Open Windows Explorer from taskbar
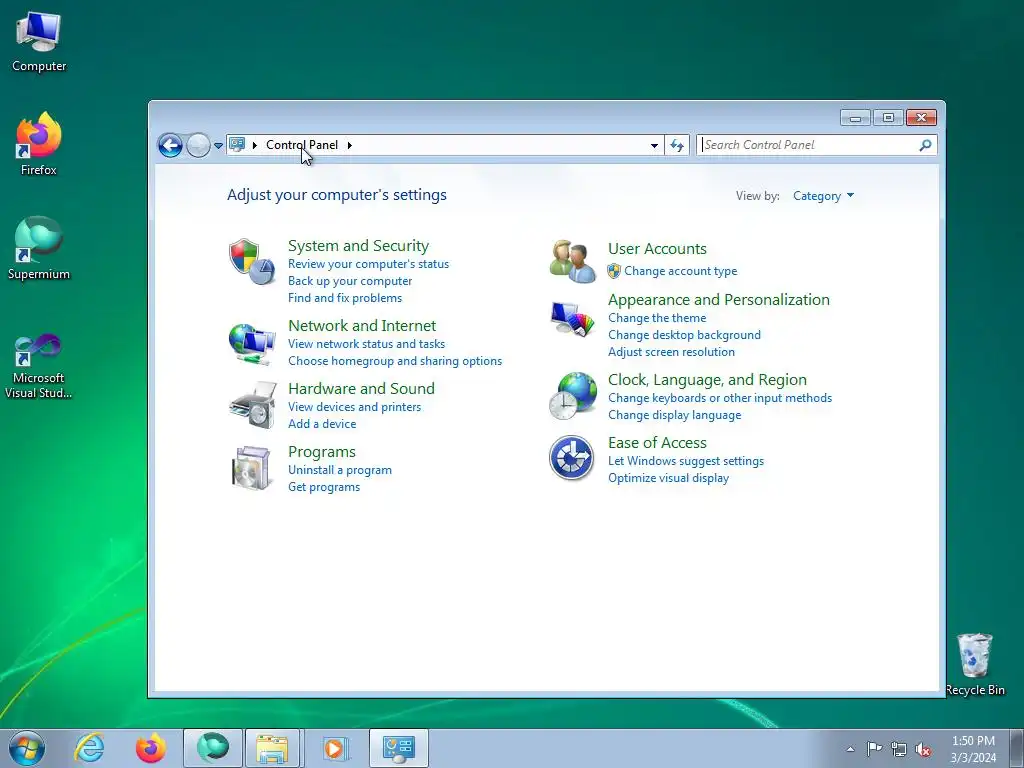This screenshot has width=1024, height=768. point(272,748)
